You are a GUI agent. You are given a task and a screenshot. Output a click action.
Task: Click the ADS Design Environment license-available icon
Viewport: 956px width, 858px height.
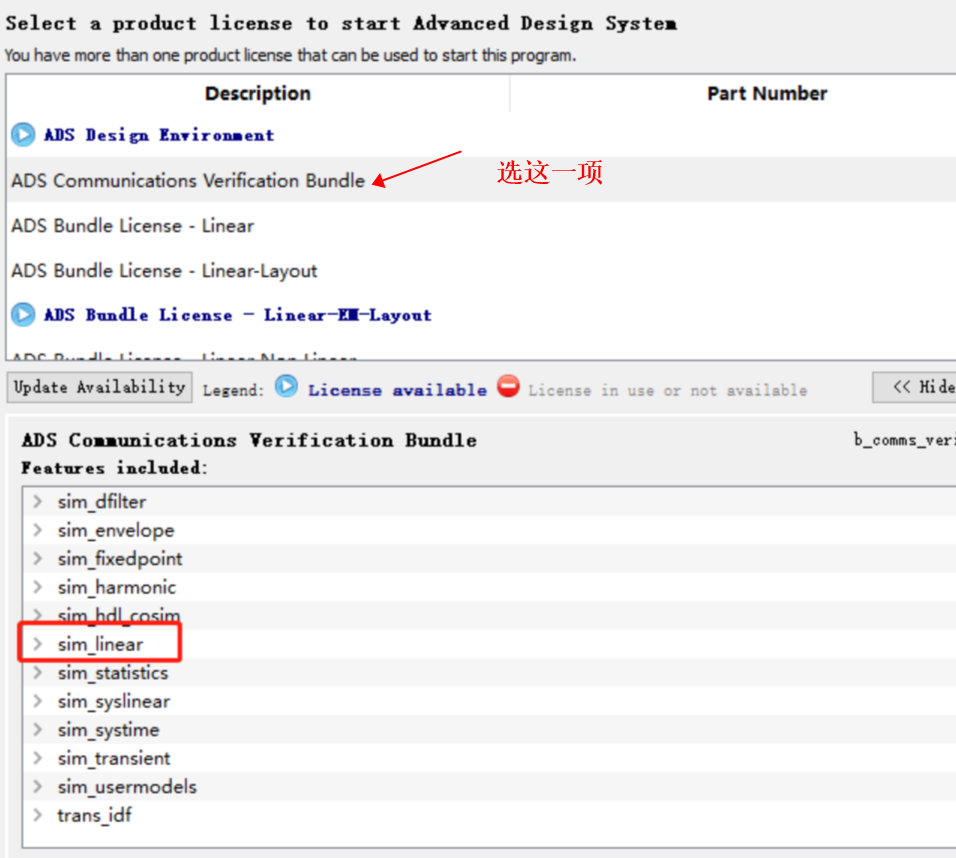[x=23, y=135]
